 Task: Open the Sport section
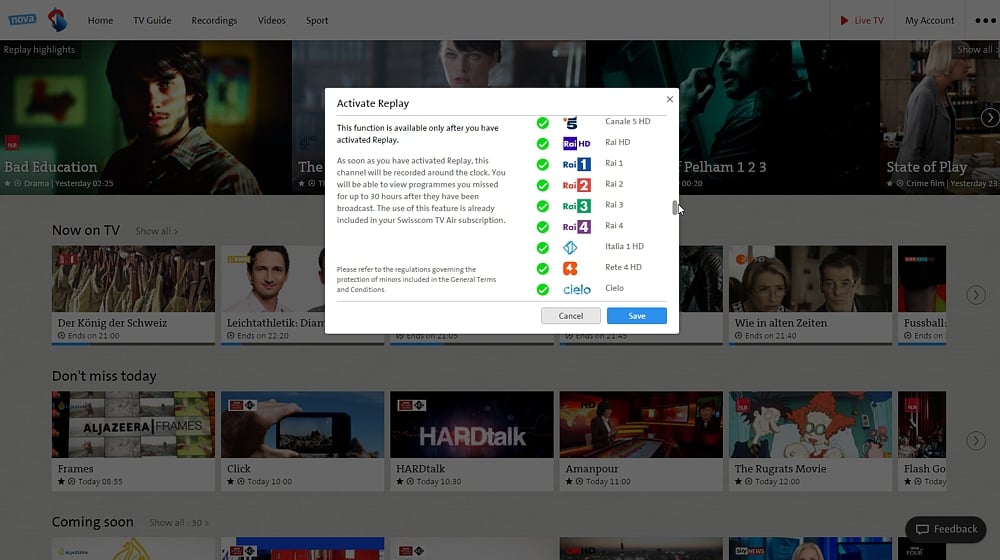tap(317, 20)
